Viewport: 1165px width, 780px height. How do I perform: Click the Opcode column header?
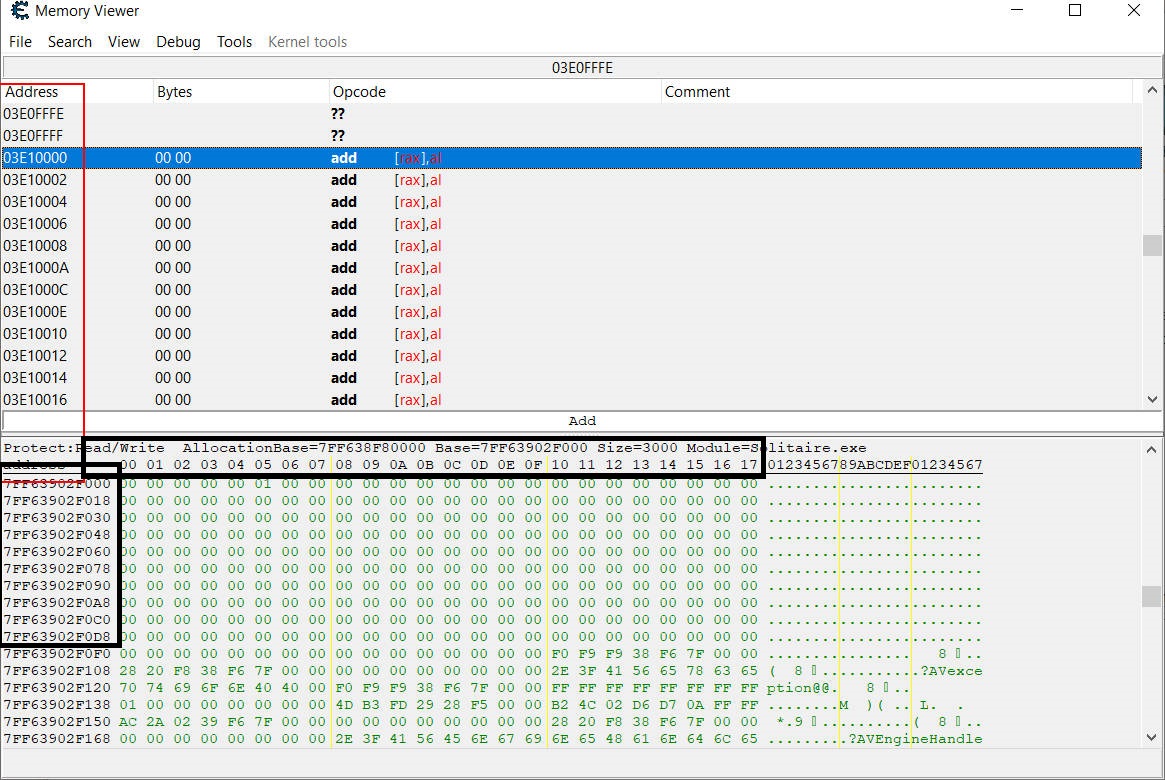point(359,92)
